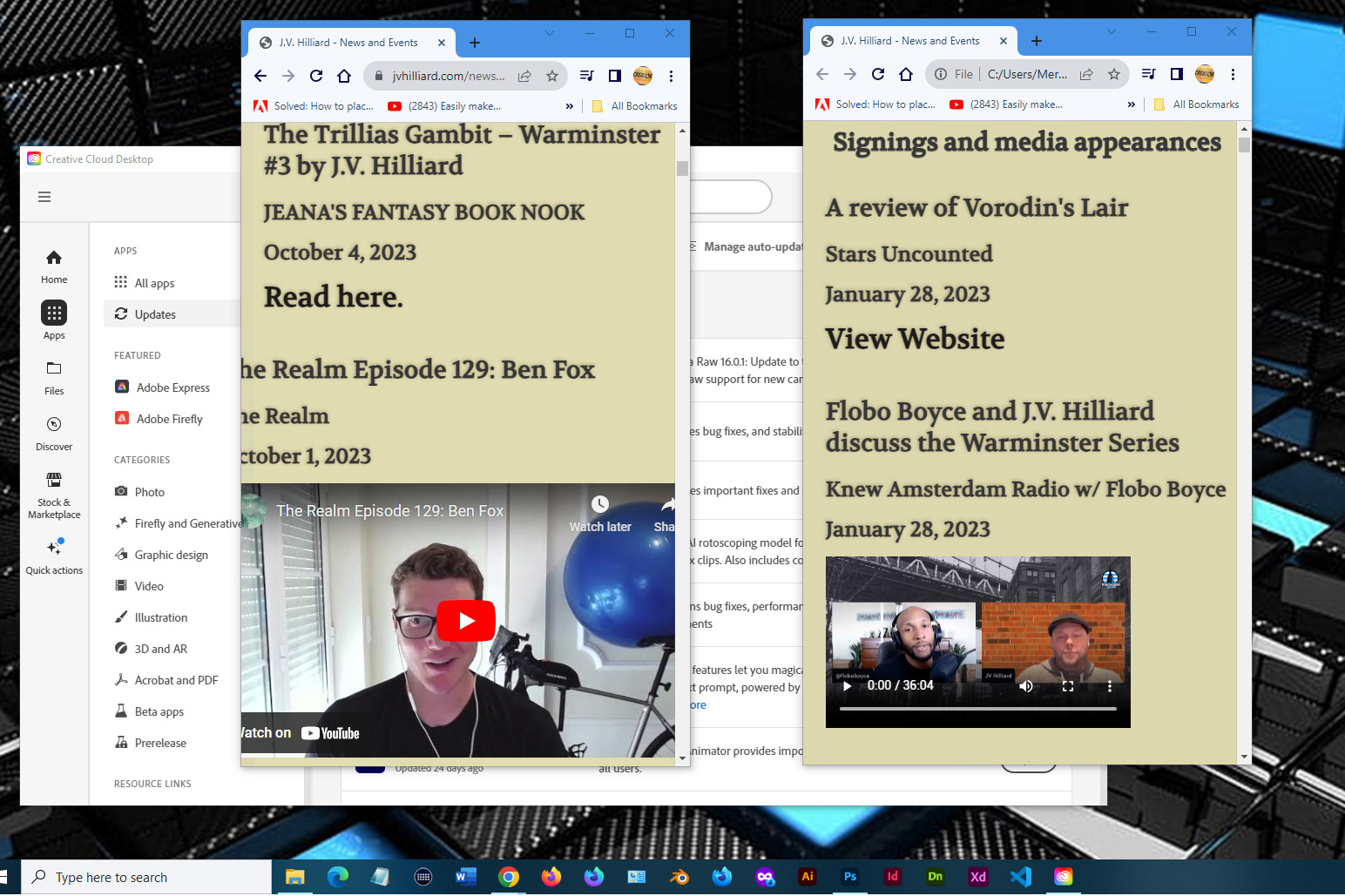Open Apps section in Creative Cloud sidebar

(x=54, y=321)
